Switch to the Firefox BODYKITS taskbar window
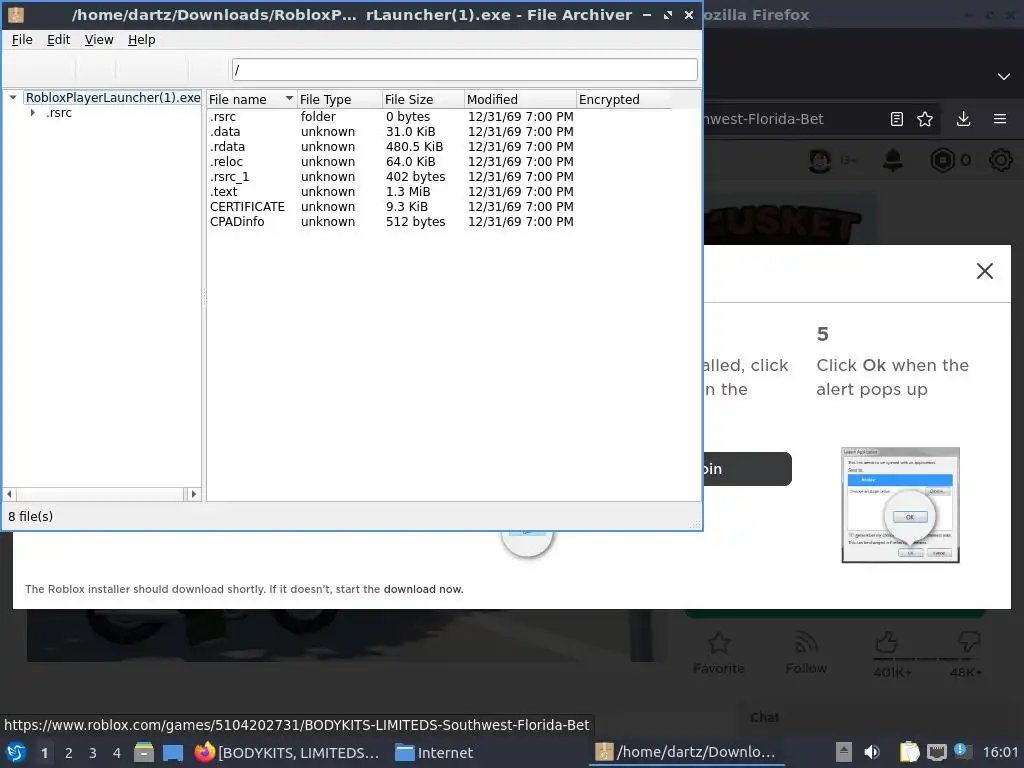Viewport: 1024px width, 768px height. pyautogui.click(x=287, y=752)
